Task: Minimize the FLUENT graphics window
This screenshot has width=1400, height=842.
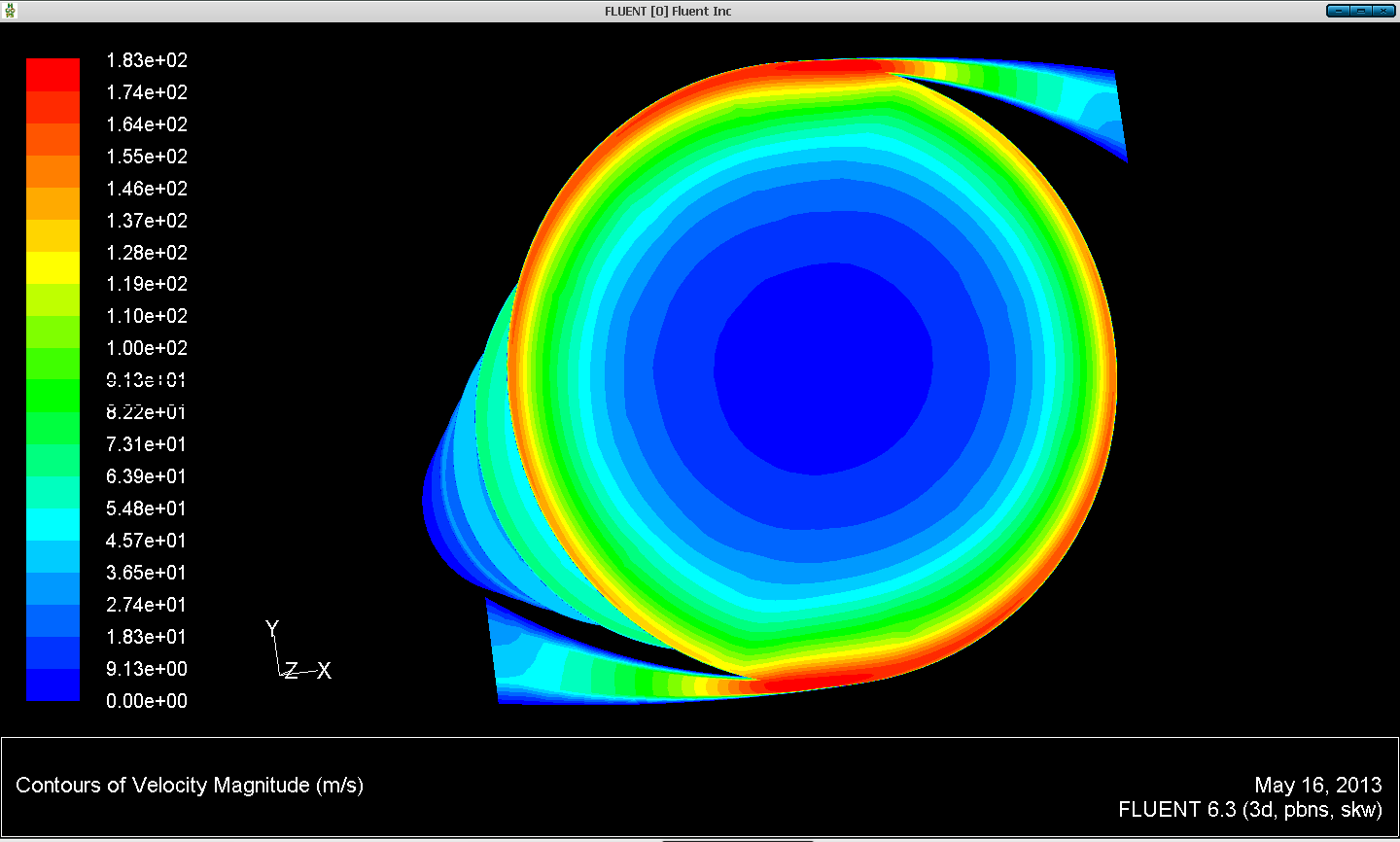Action: pyautogui.click(x=1338, y=11)
